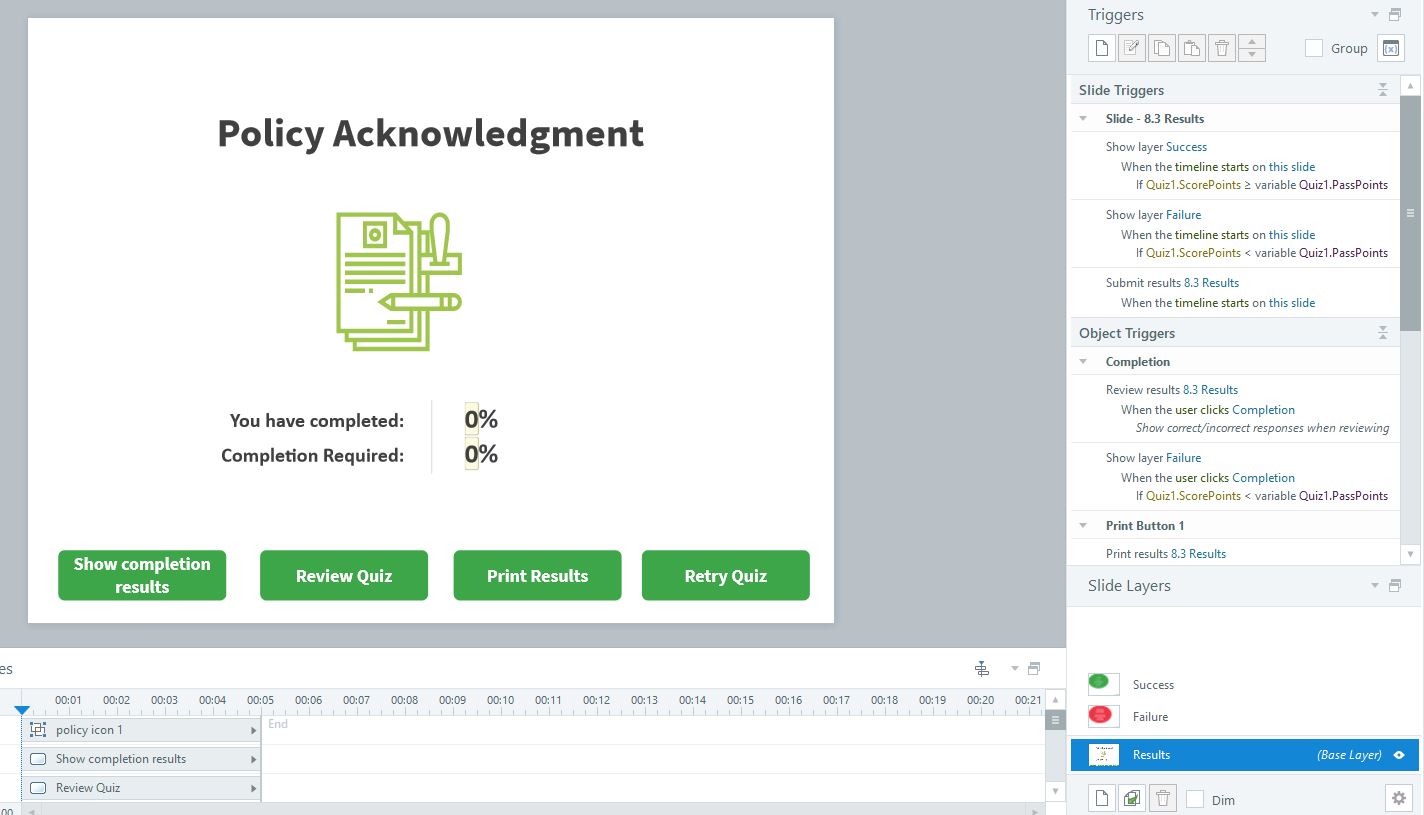Image resolution: width=1424 pixels, height=815 pixels.
Task: Add a new slide layer
Action: [1101, 798]
